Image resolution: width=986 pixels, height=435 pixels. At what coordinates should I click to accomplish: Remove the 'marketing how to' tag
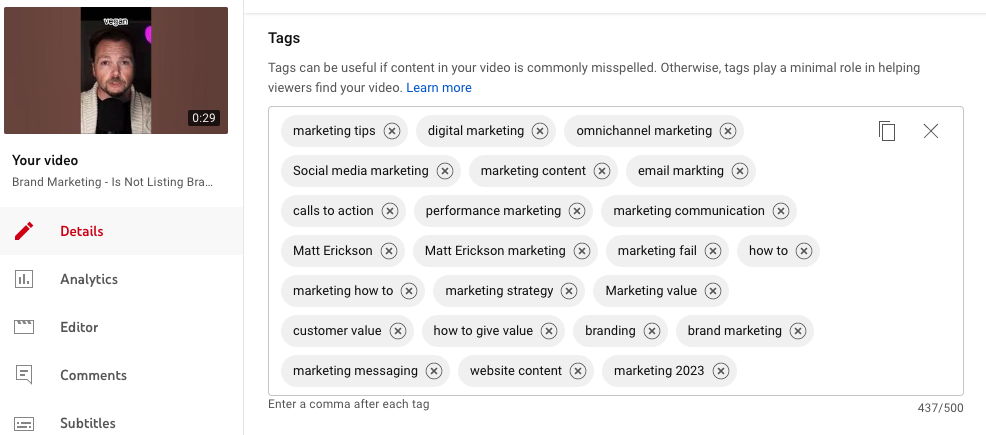[x=409, y=291]
